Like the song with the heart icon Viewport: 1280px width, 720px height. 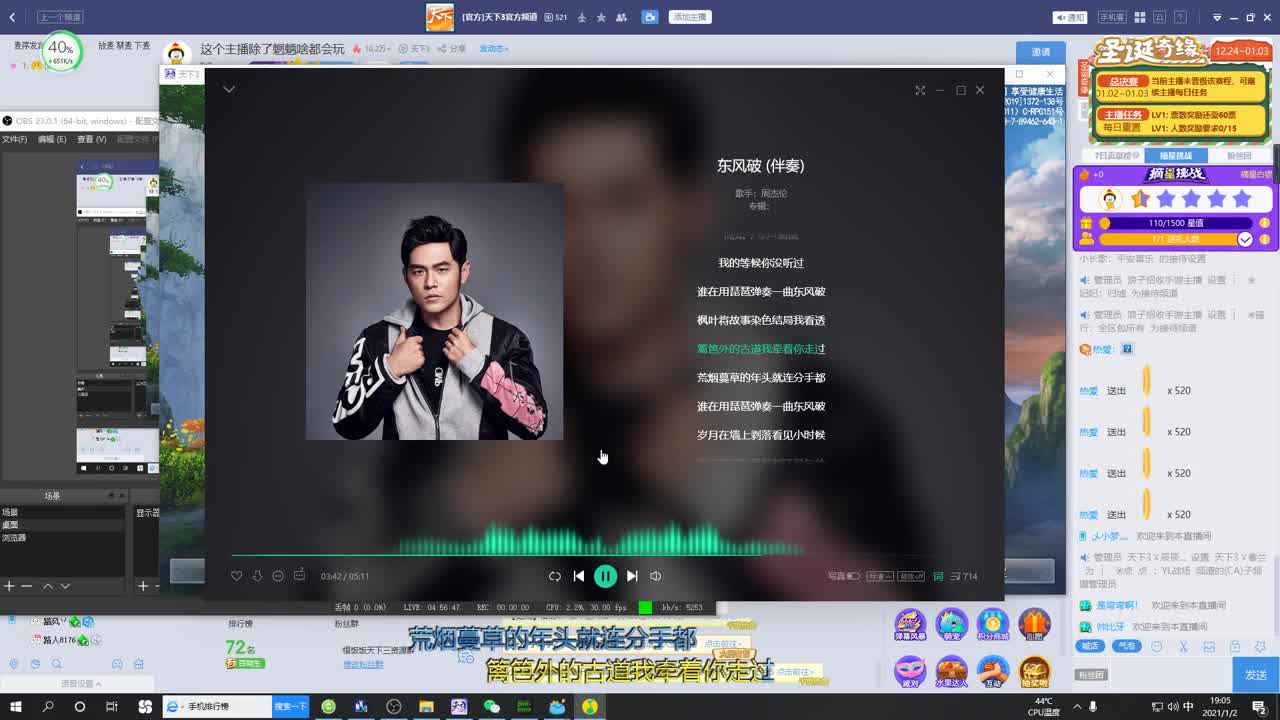(x=237, y=576)
